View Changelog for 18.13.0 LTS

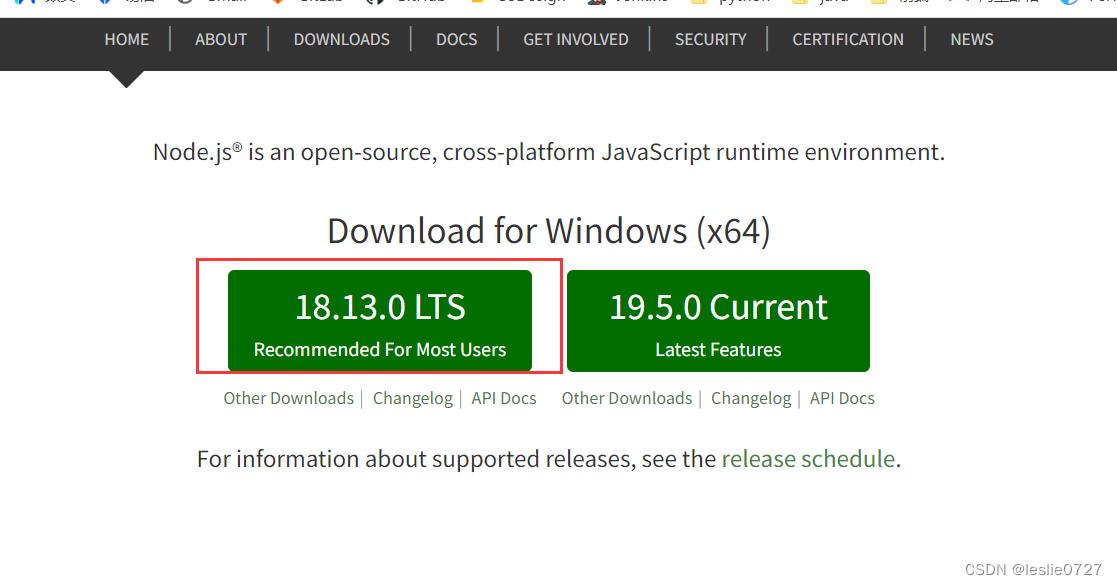click(412, 398)
